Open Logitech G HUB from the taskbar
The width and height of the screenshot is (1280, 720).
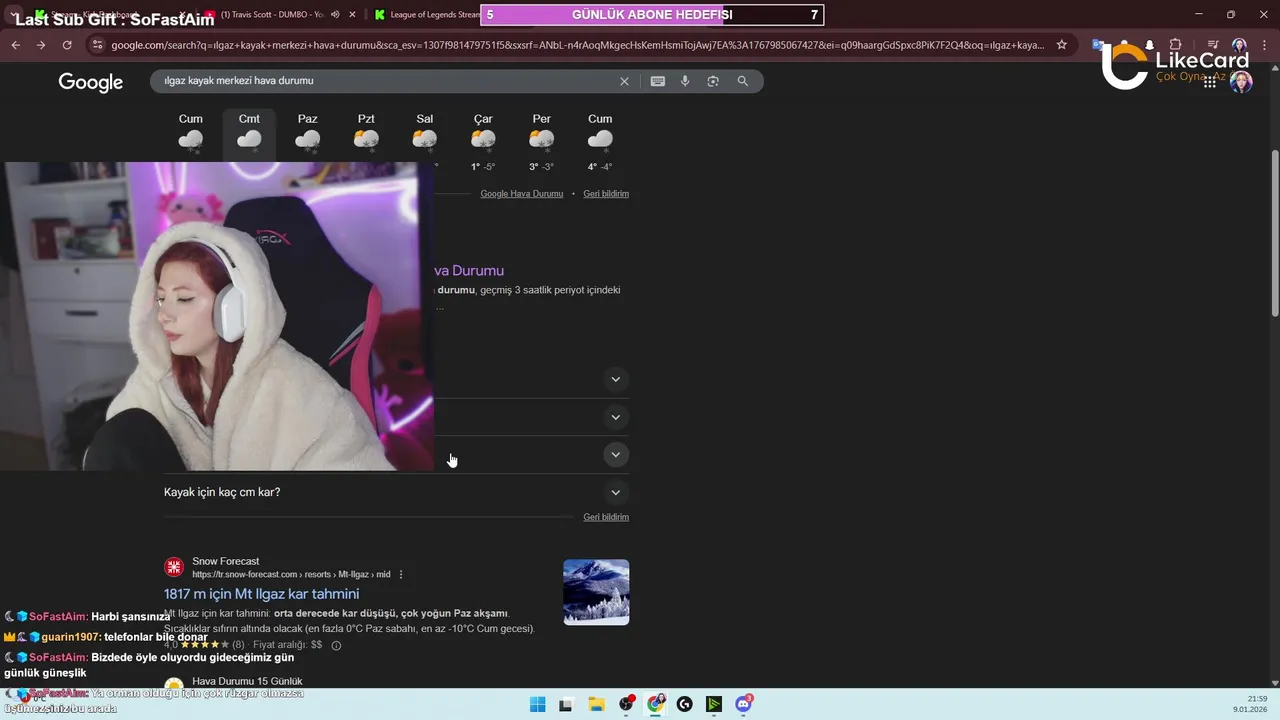coord(684,704)
